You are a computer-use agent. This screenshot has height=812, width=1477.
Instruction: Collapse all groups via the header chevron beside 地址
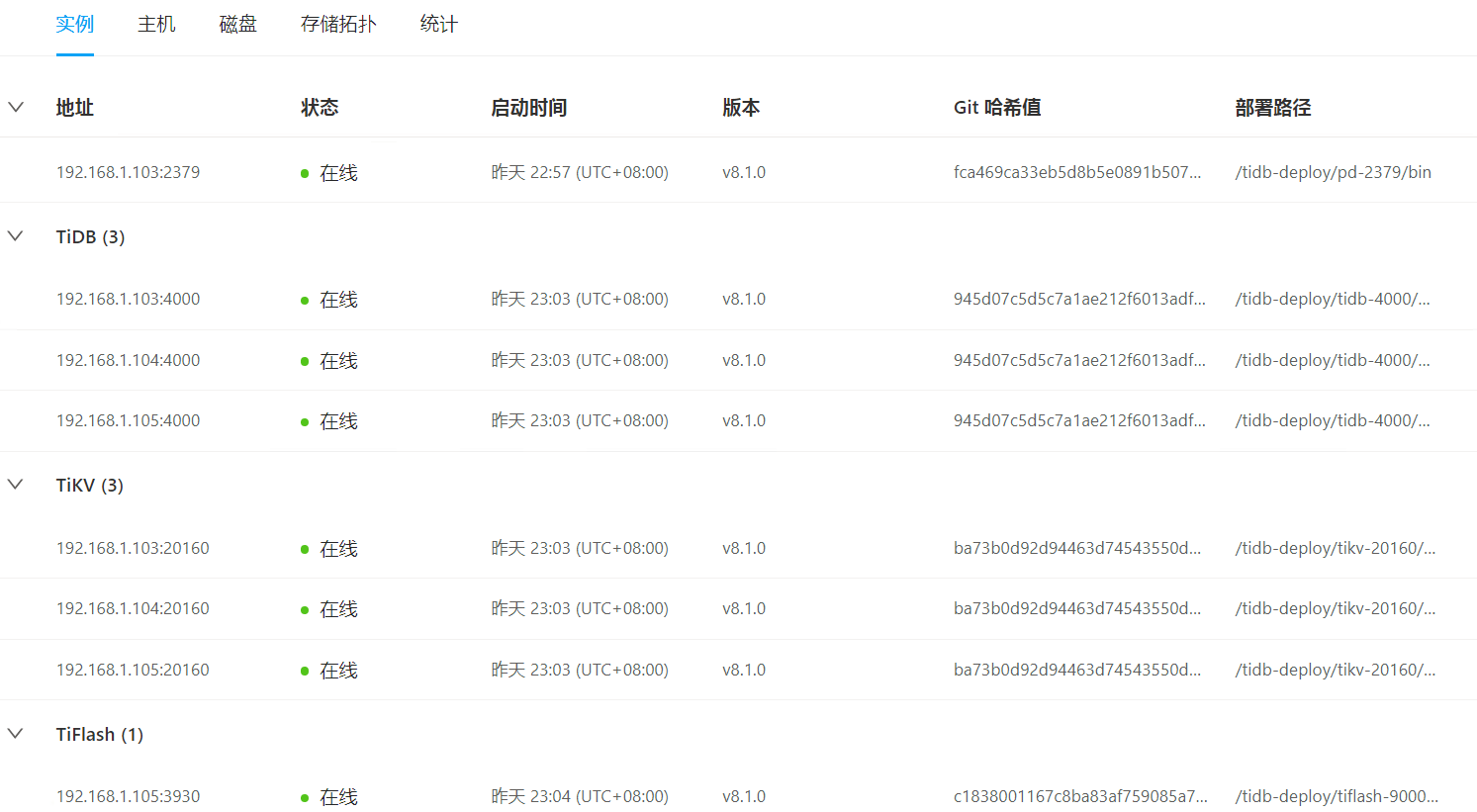click(16, 107)
